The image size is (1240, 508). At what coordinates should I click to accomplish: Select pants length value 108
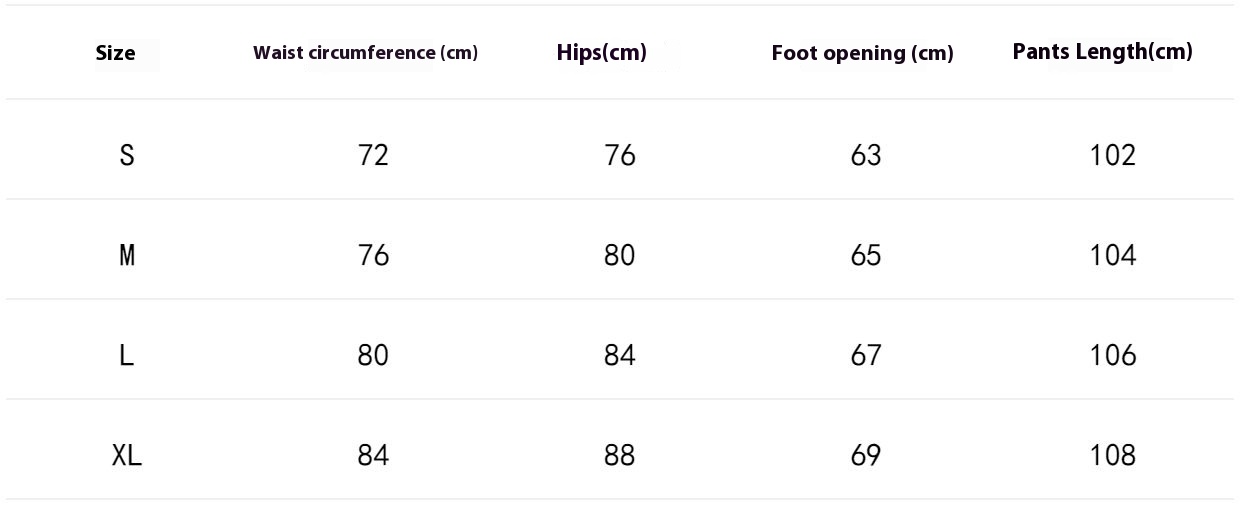point(1113,455)
